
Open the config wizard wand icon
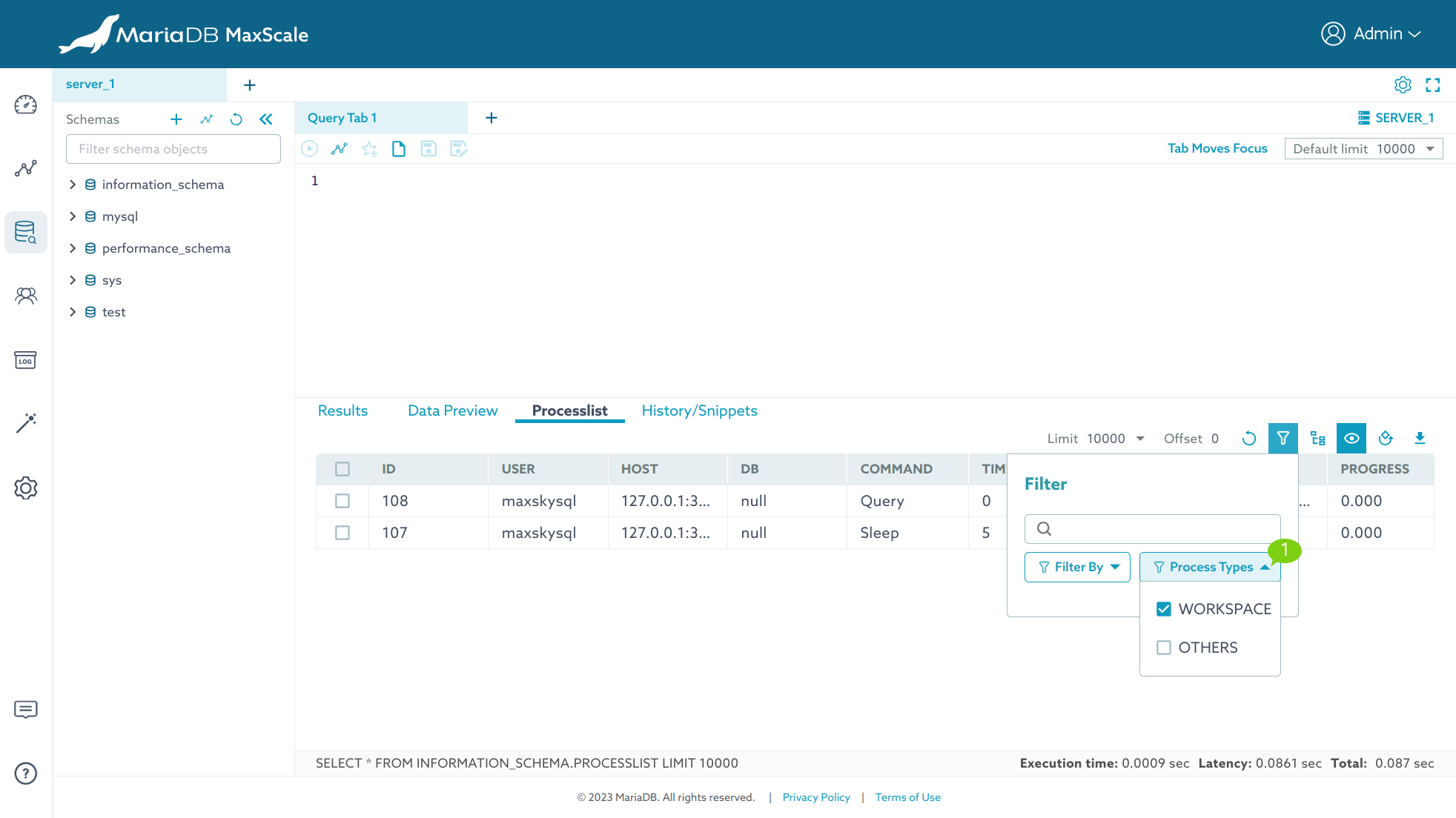(x=25, y=423)
